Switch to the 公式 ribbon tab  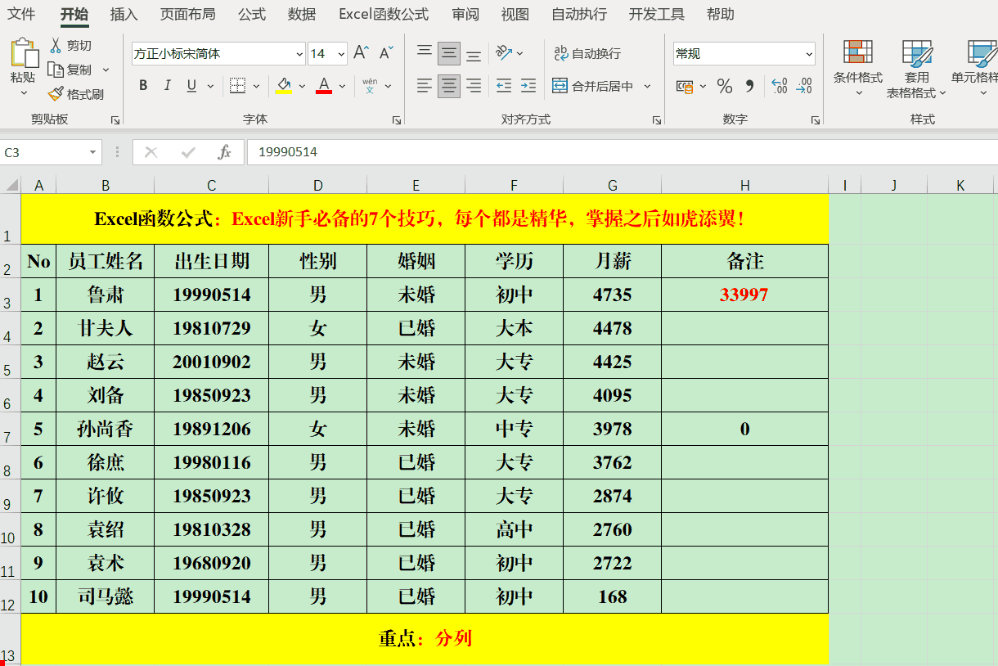pyautogui.click(x=252, y=14)
